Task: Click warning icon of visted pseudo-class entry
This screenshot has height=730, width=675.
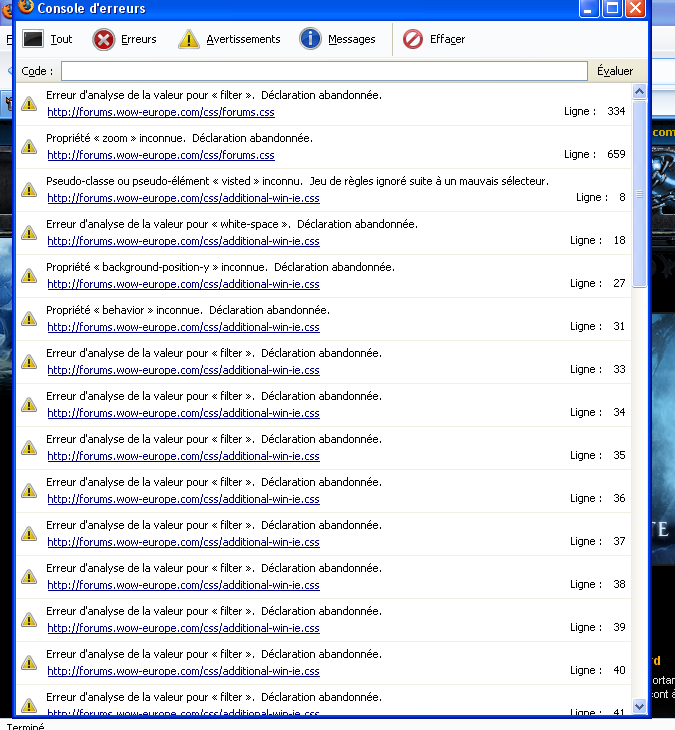Action: 29,189
